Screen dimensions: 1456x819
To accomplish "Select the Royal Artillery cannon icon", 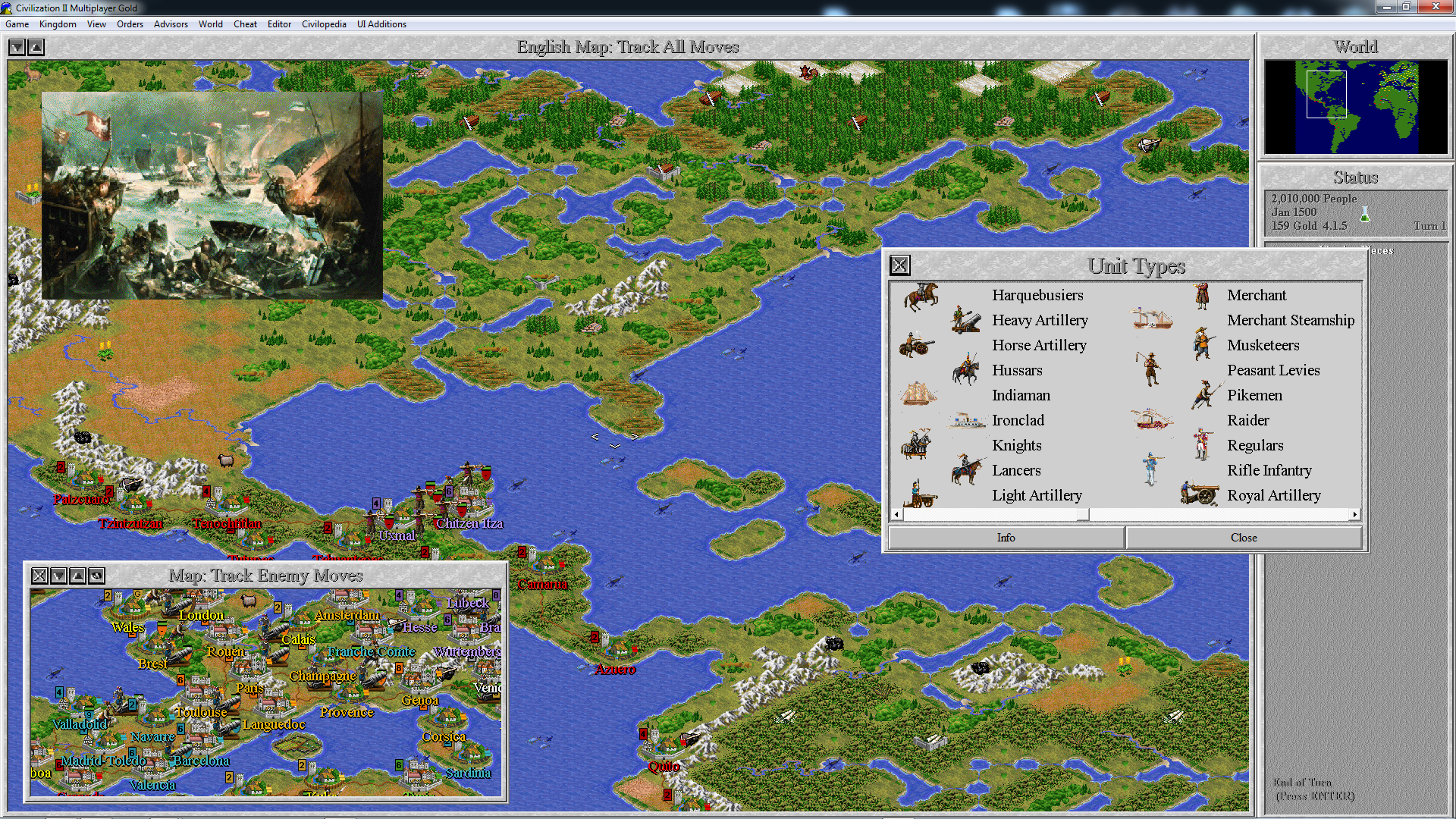I will coord(1199,494).
